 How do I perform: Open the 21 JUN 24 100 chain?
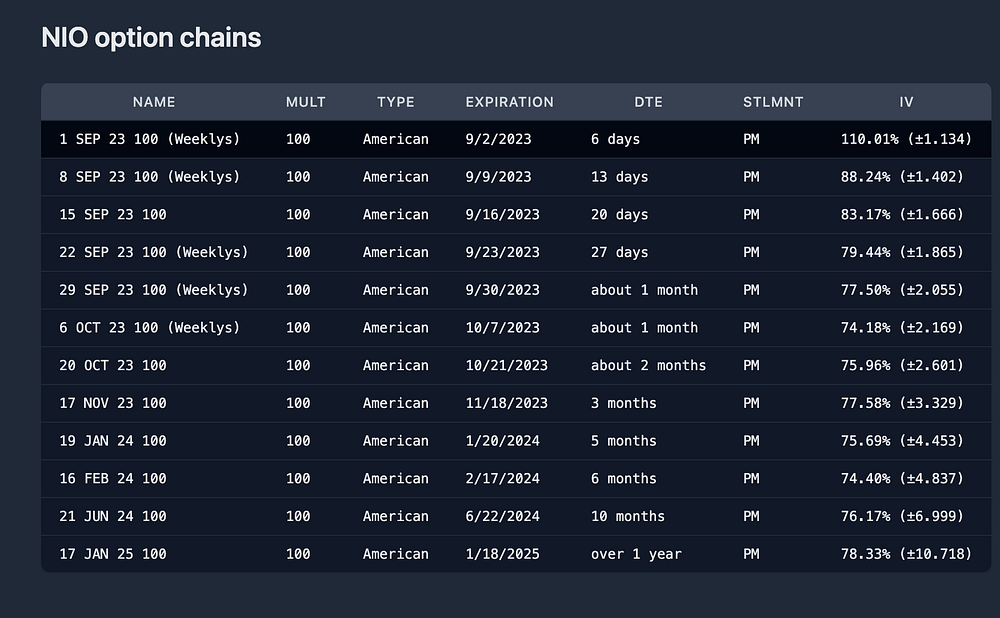113,517
